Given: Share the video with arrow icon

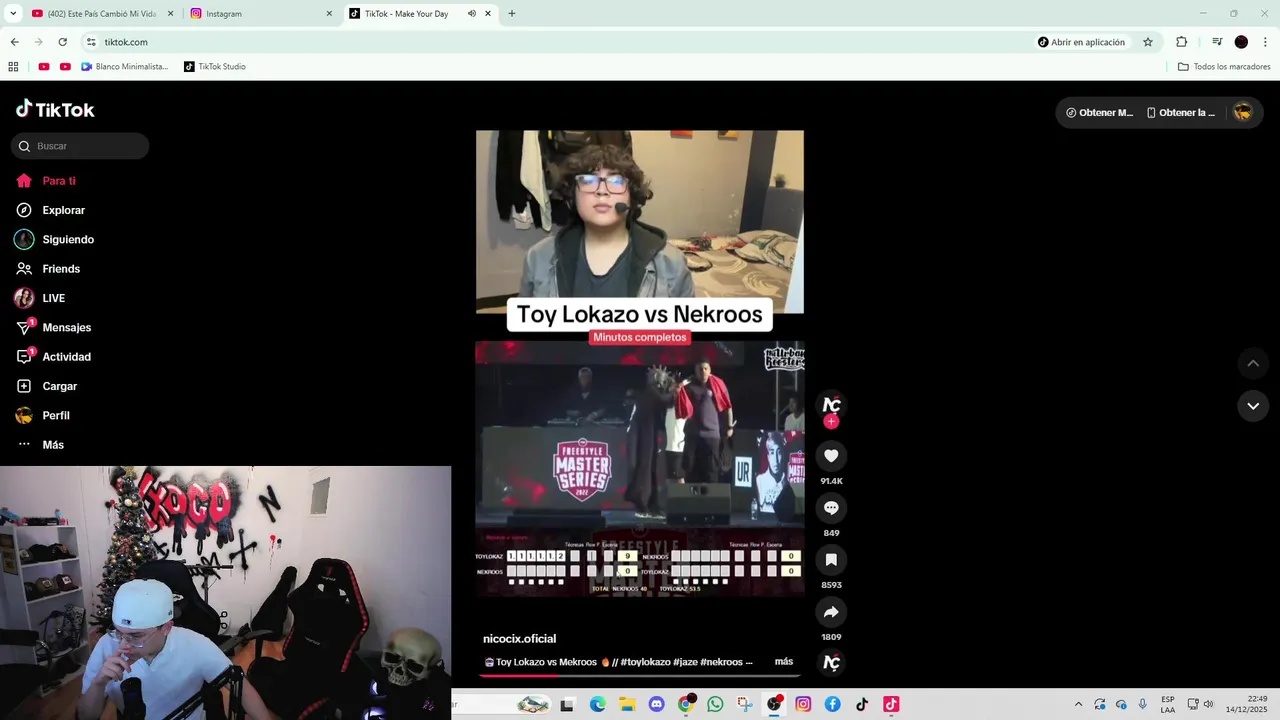Looking at the screenshot, I should point(831,612).
